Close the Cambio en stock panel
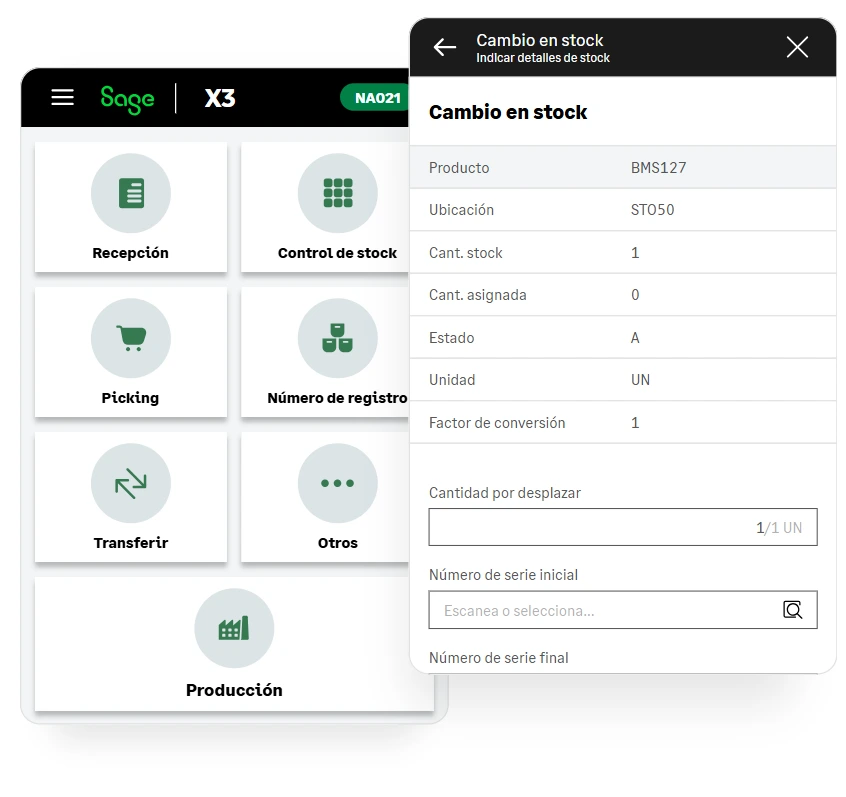846x797 pixels. (x=797, y=47)
